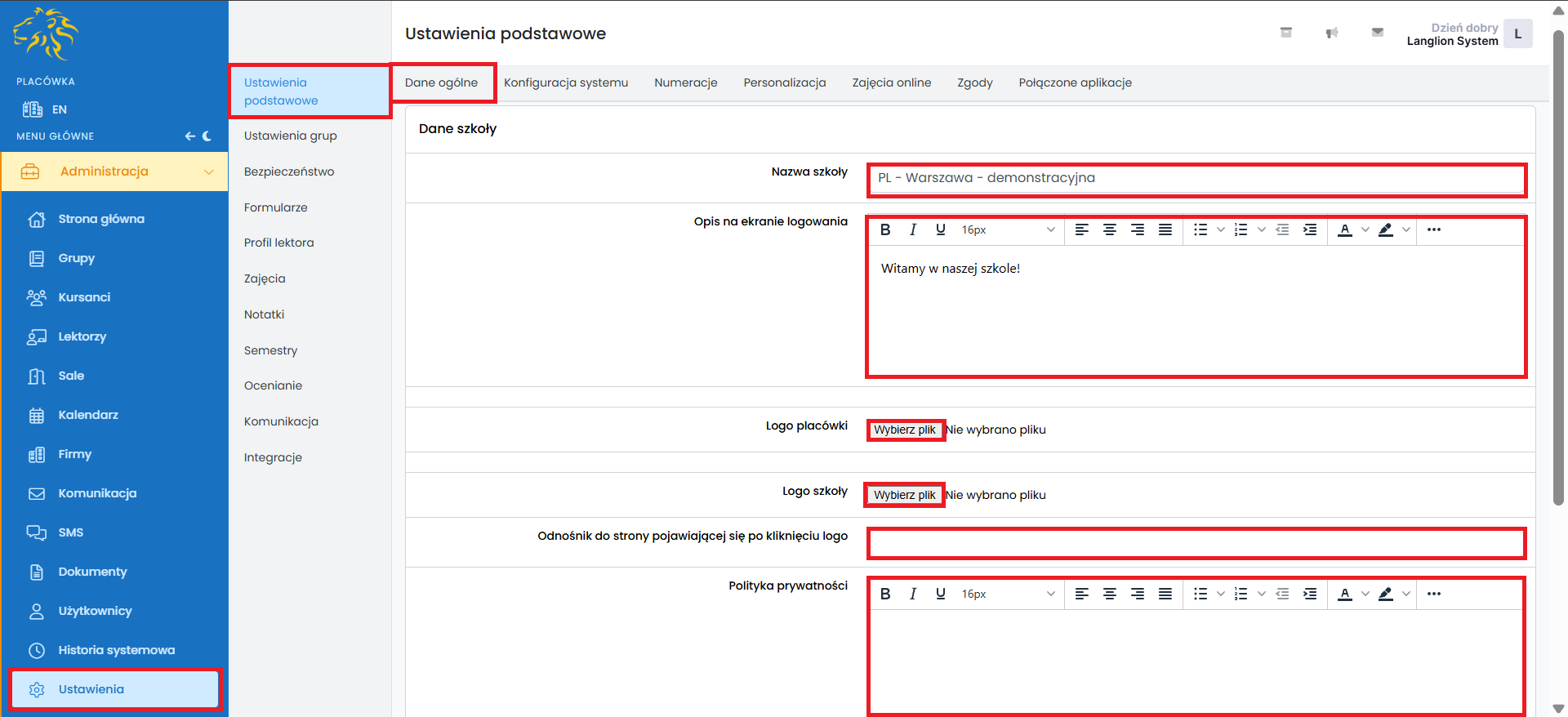Open the Kalendarz calendar menu item
The height and width of the screenshot is (717, 1568).
88,415
